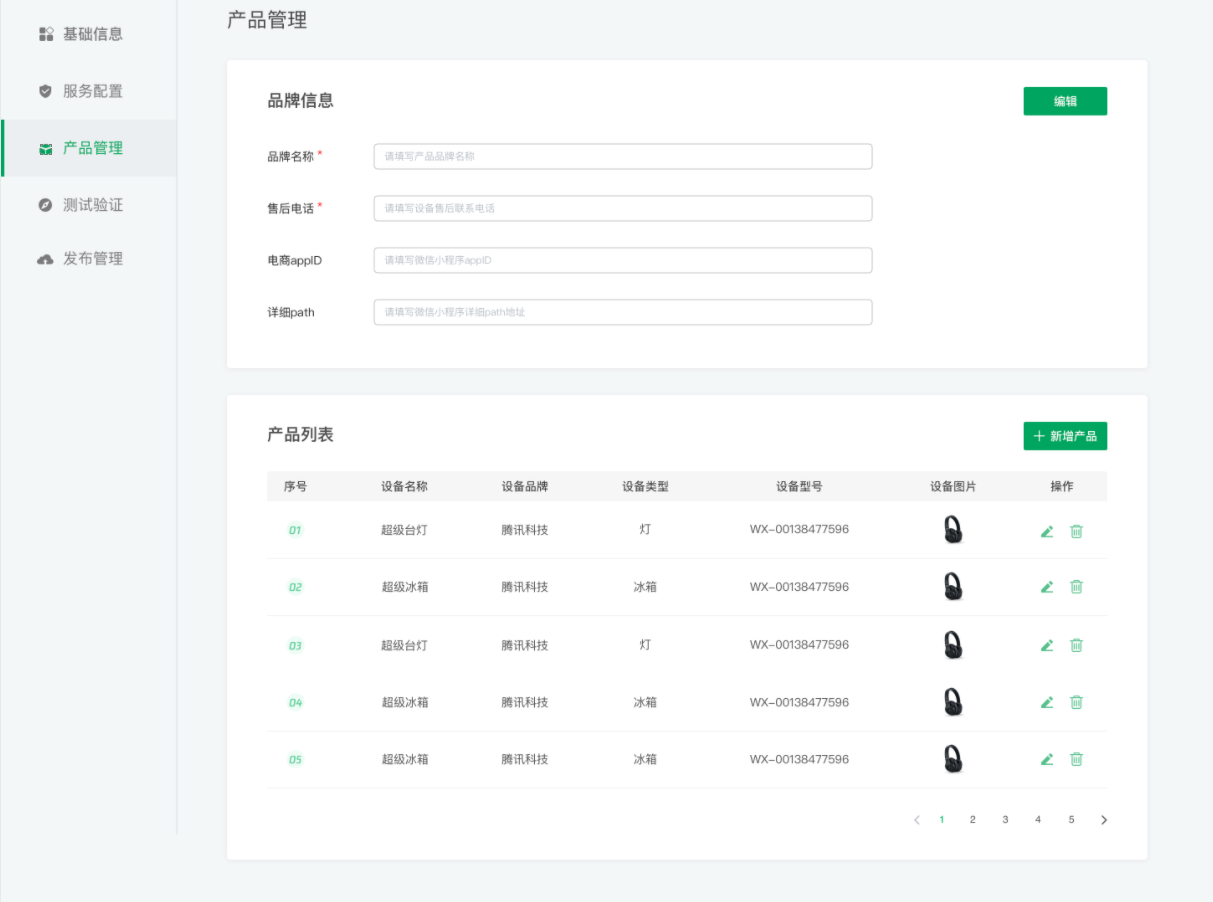Click edit pencil icon for row 03
Screen dimensions: 1213x902
tap(1047, 645)
